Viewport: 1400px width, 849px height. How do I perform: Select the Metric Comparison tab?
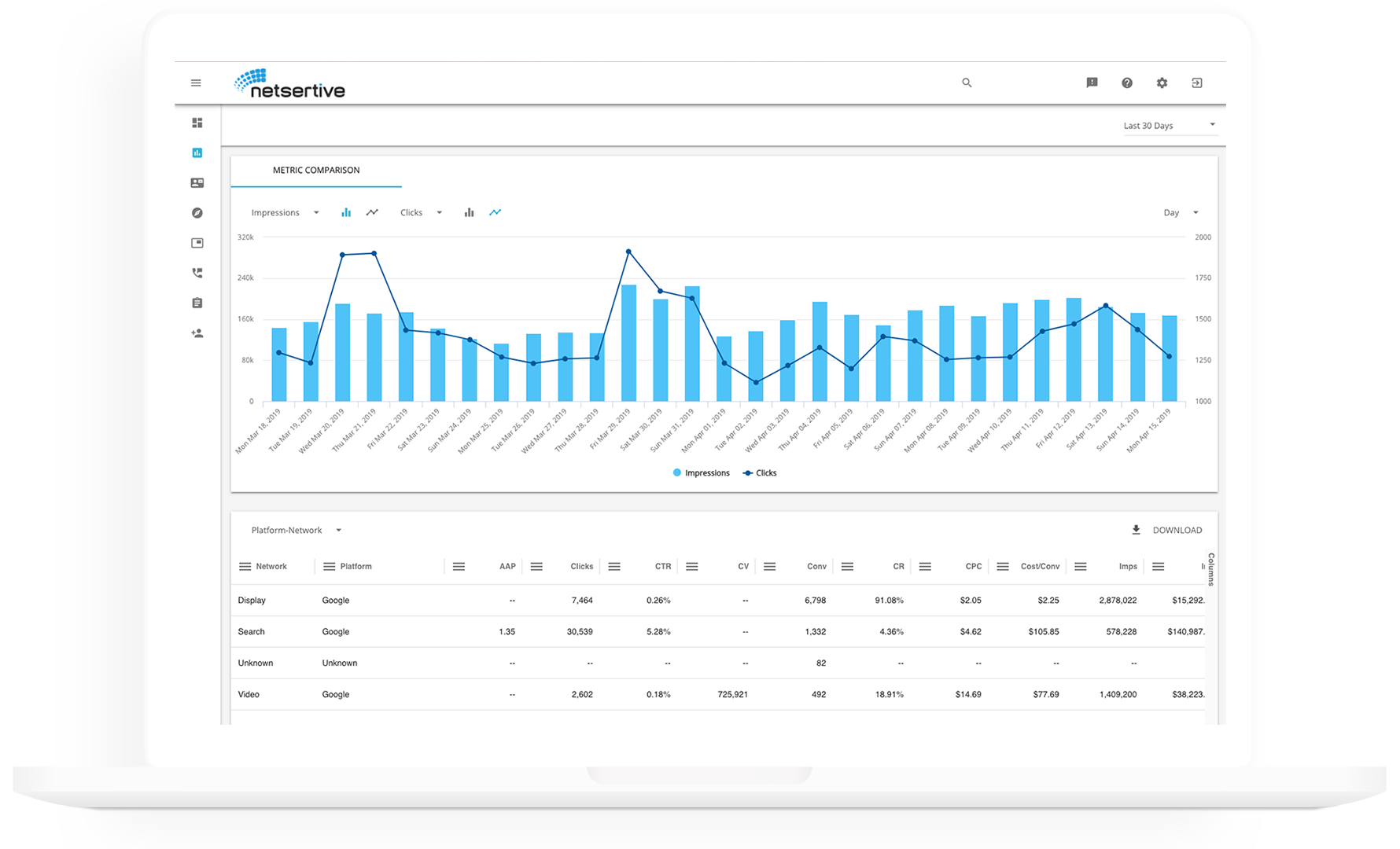point(316,170)
